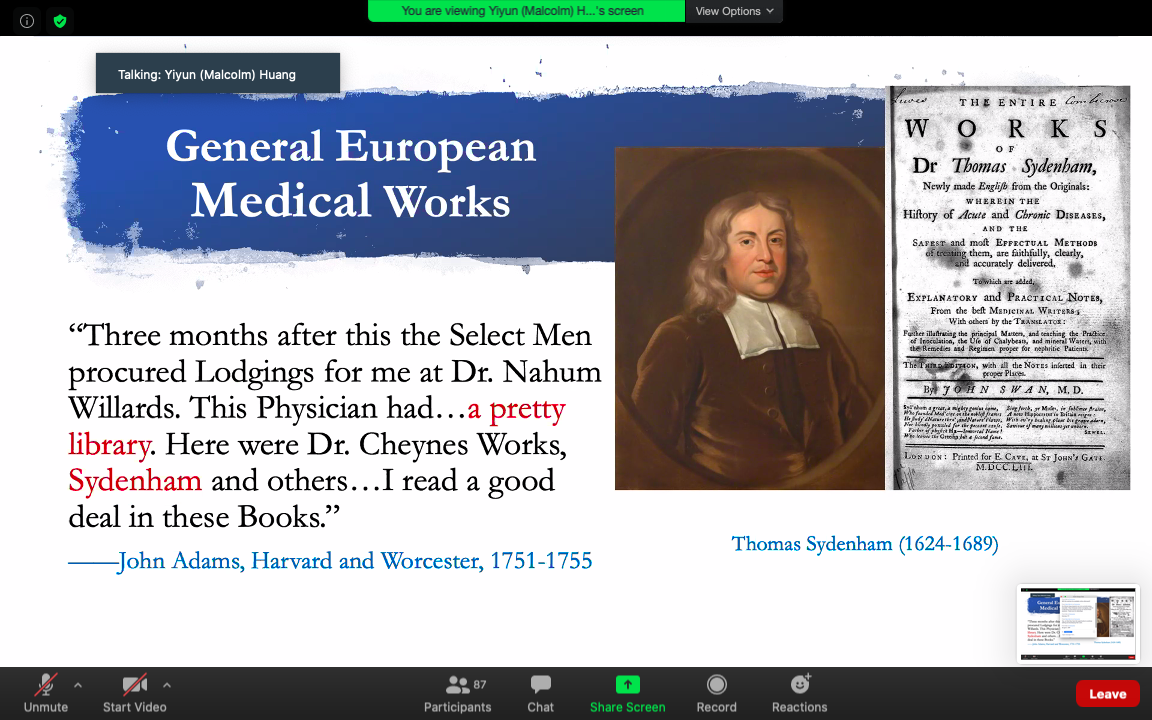Viewport: 1152px width, 720px height.
Task: Click the Share Screen icon
Action: (627, 685)
